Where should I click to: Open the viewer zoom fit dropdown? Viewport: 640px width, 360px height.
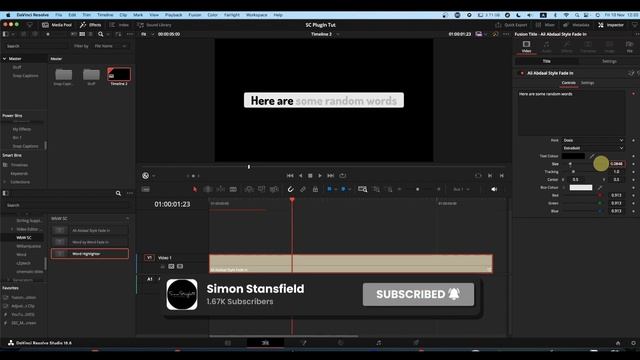coord(147,34)
